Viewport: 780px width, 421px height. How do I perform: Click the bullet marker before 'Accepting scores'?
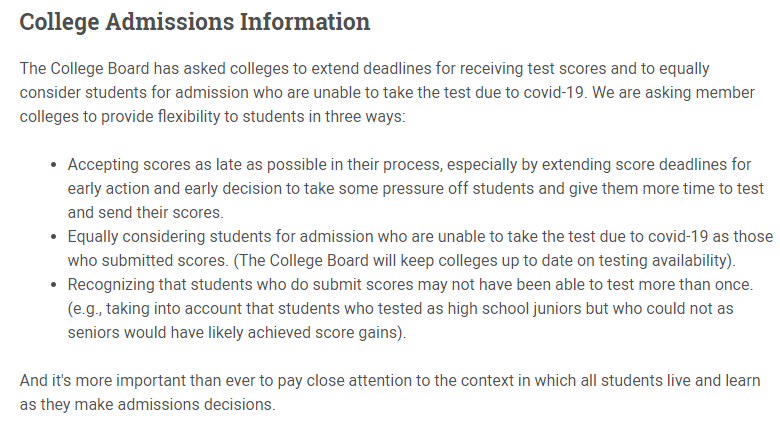pos(54,165)
